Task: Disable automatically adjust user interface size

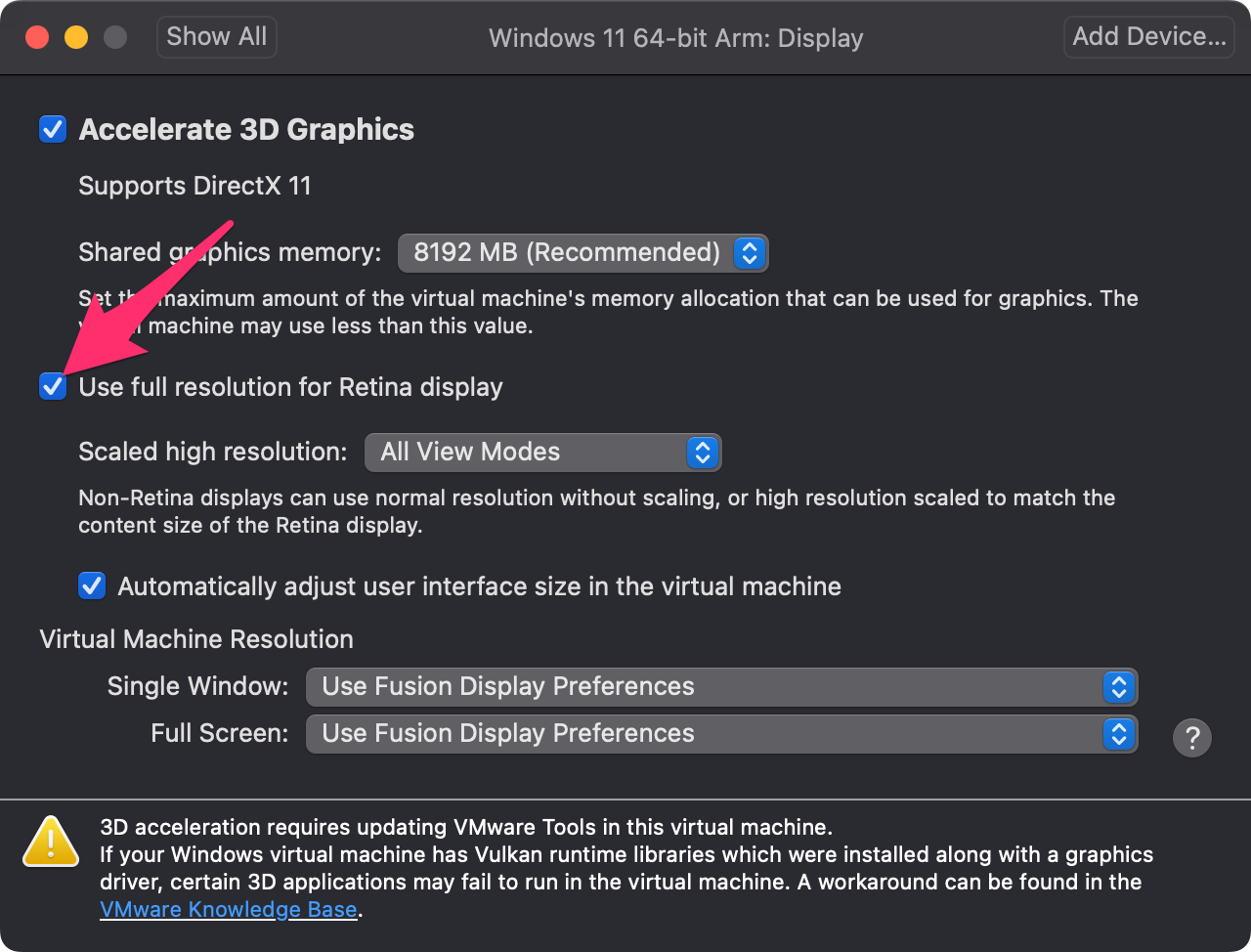Action: (92, 586)
